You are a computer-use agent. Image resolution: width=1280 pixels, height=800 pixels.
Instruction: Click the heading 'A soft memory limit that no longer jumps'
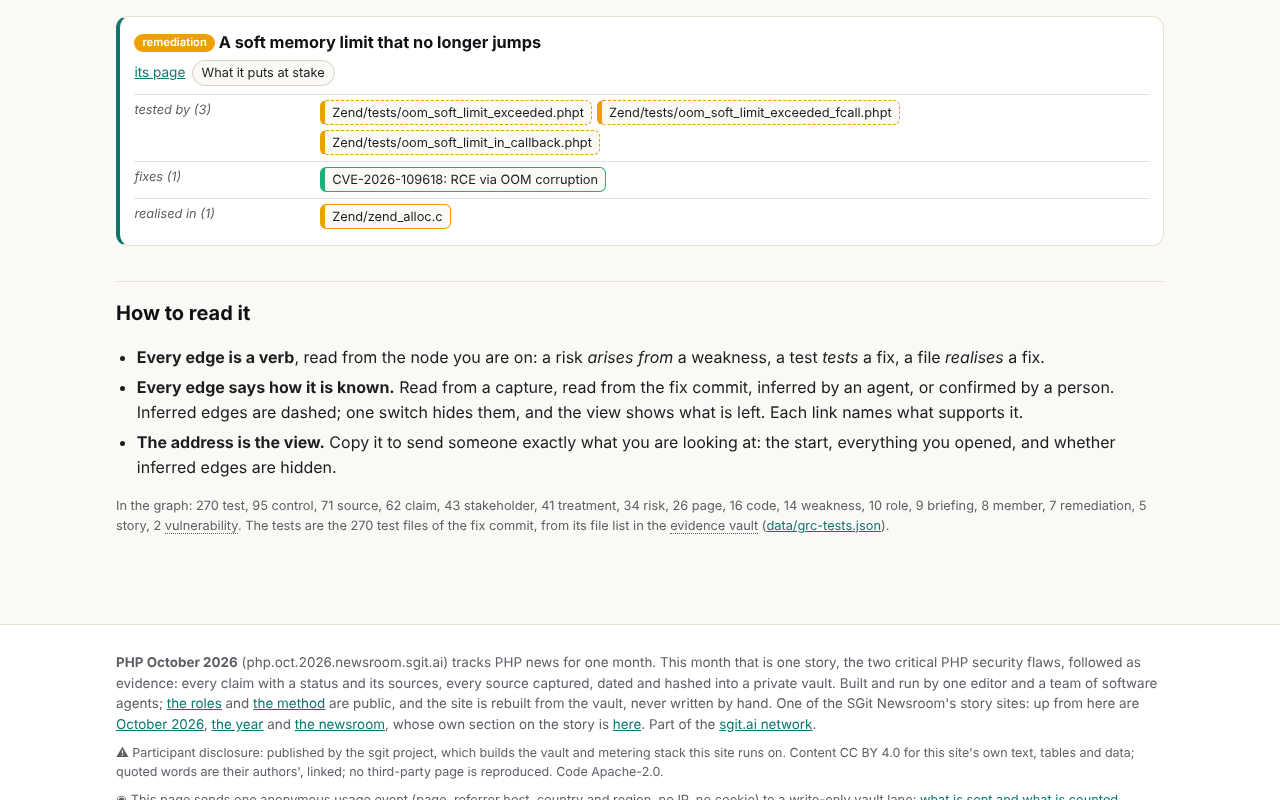click(x=380, y=43)
